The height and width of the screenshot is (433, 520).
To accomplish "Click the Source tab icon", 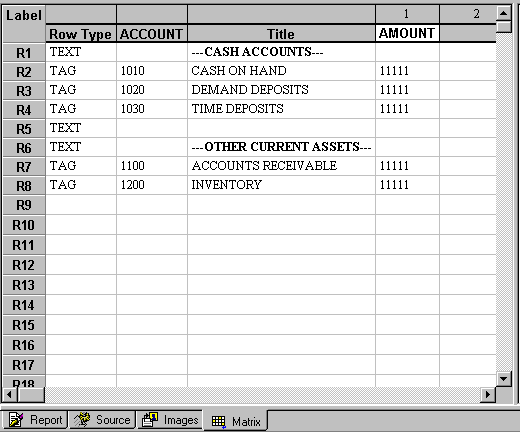I will (82, 419).
